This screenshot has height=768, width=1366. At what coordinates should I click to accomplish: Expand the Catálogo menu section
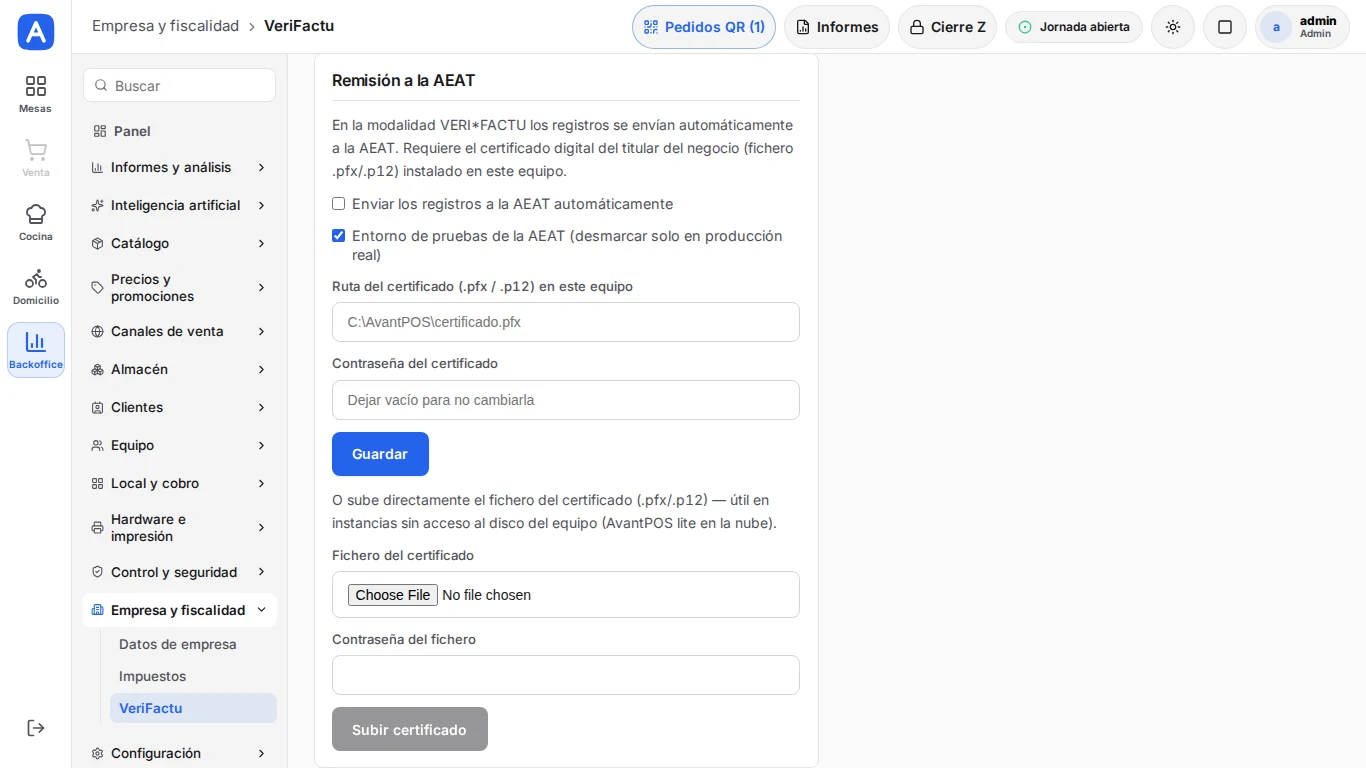[180, 243]
